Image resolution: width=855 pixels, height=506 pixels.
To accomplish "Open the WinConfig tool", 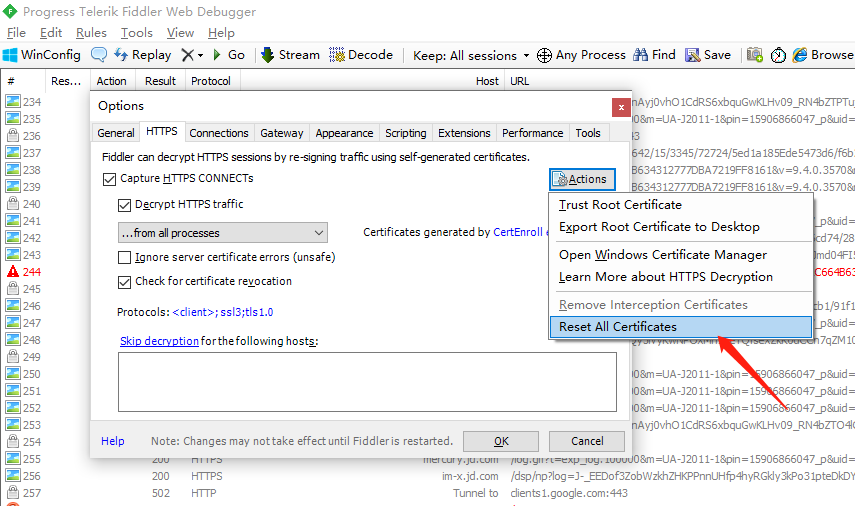I will [41, 55].
